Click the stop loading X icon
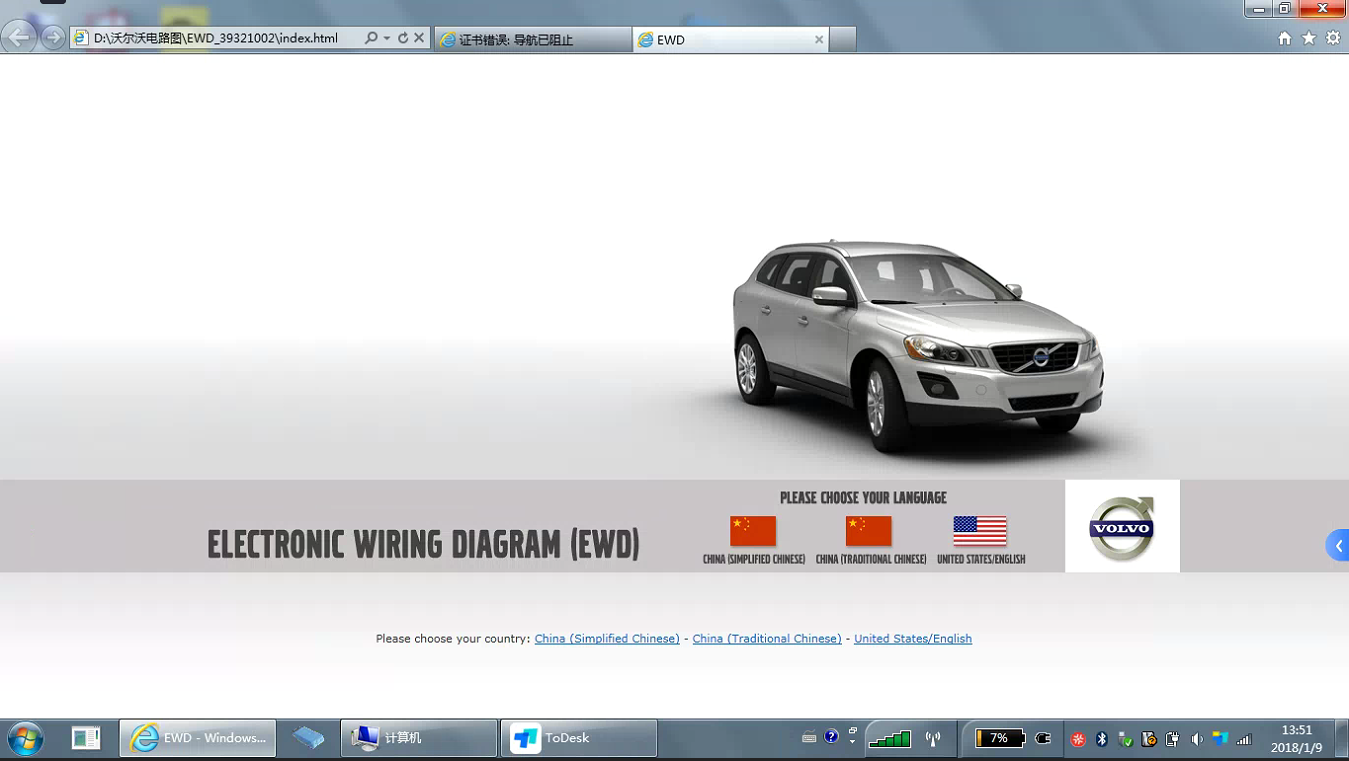Screen dimensions: 1349x761 (419, 38)
